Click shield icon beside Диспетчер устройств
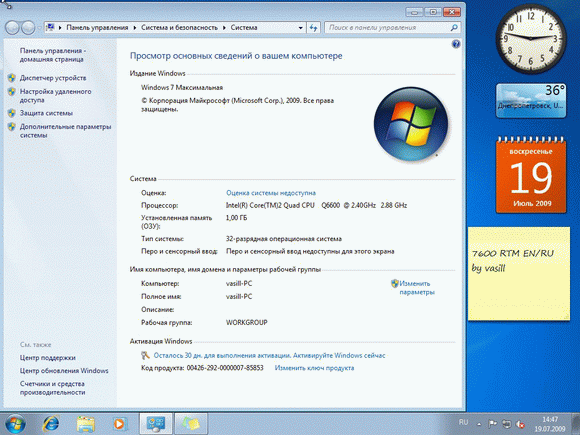580x435 pixels. 11,78
